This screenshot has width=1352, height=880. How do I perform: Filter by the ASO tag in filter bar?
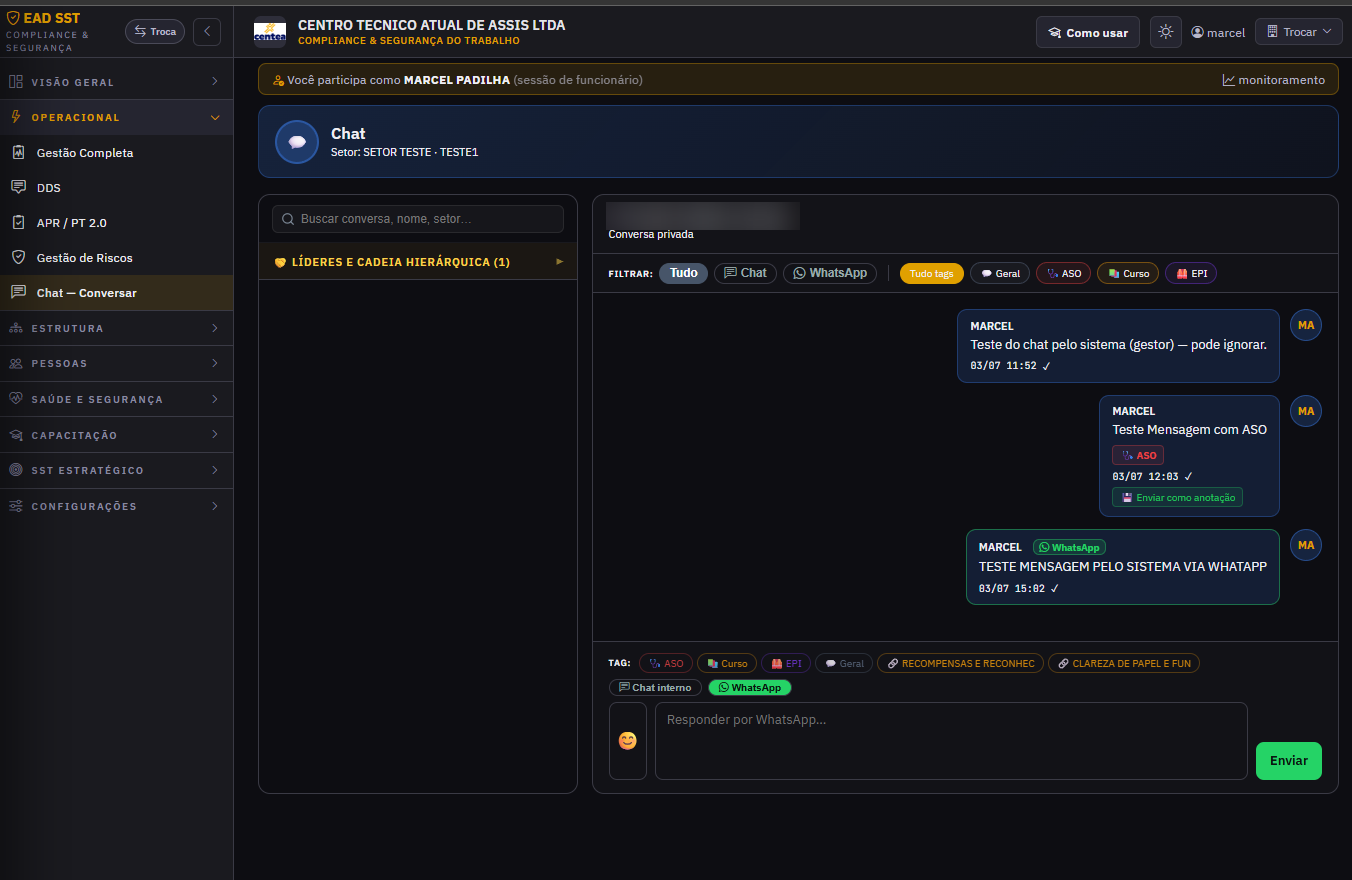point(1063,273)
